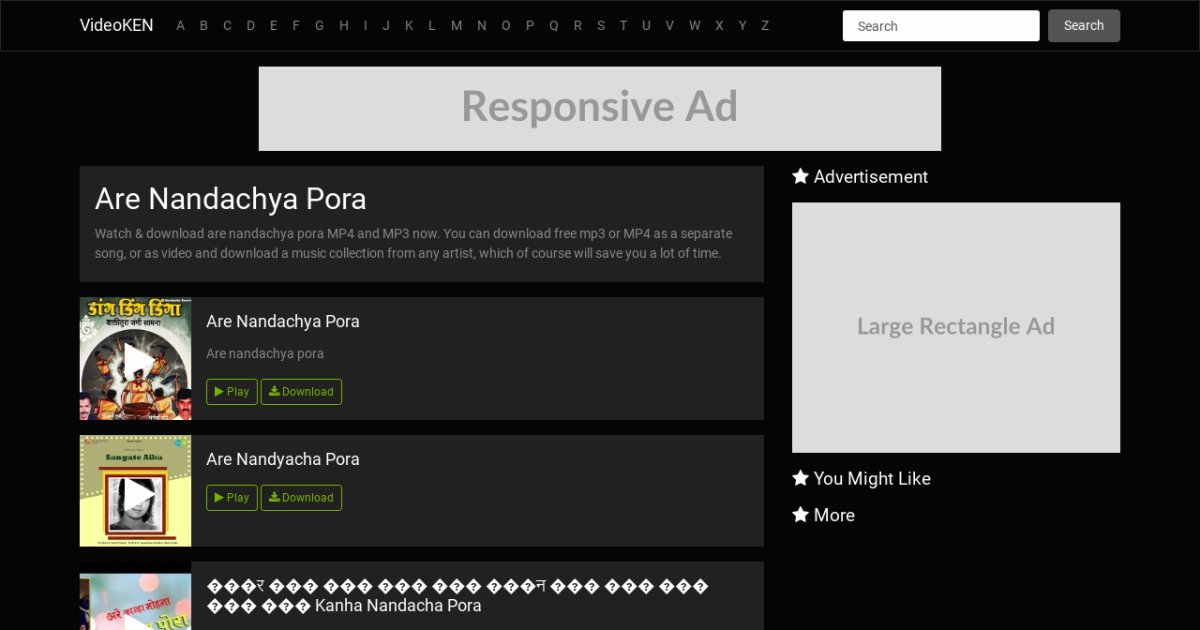Click the star icon beside More
Viewport: 1200px width, 630px height.
(x=800, y=514)
